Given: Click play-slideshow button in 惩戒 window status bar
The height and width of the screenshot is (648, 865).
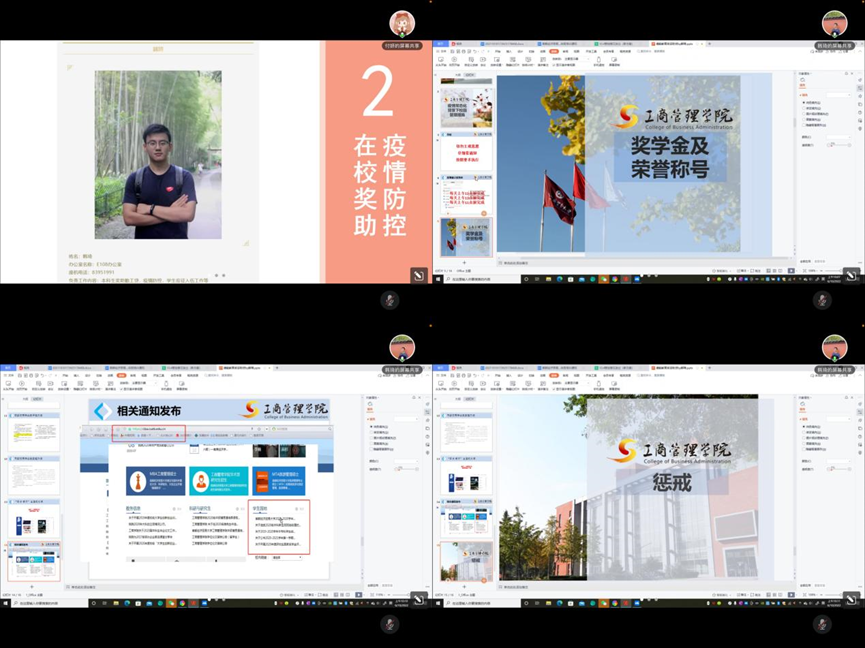Looking at the screenshot, I should tap(791, 595).
